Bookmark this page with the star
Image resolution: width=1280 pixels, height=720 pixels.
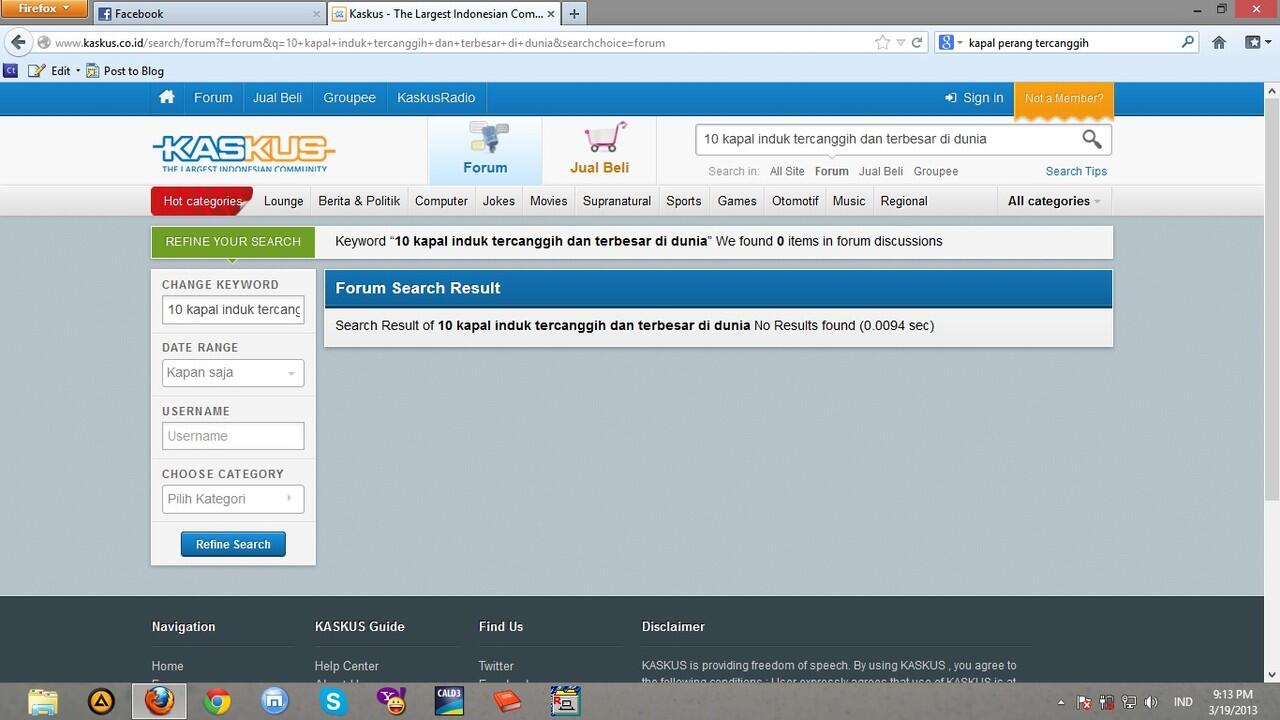882,43
